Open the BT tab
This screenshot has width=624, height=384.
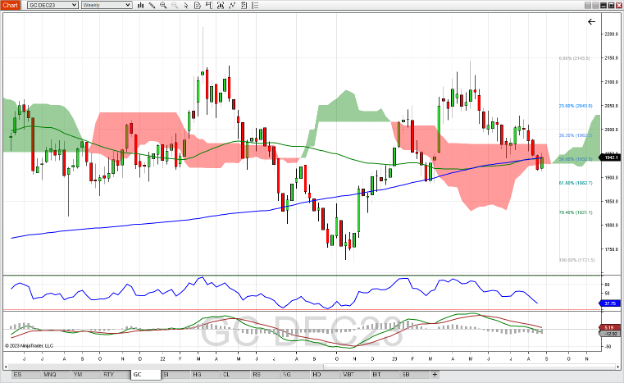385,374
